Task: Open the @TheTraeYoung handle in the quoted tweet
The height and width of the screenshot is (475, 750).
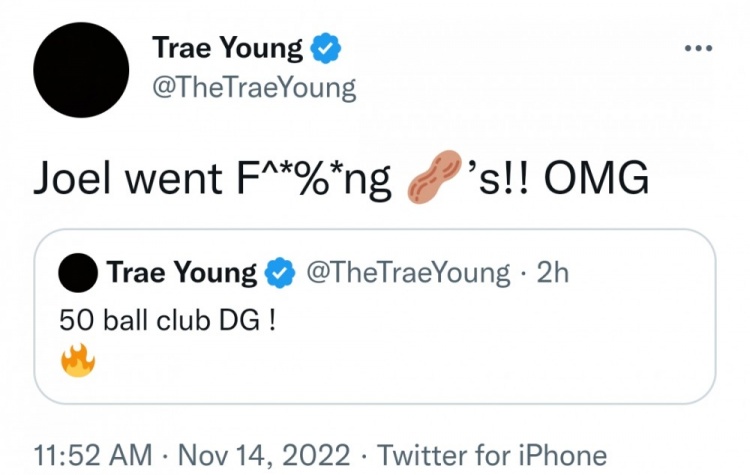Action: click(x=408, y=273)
